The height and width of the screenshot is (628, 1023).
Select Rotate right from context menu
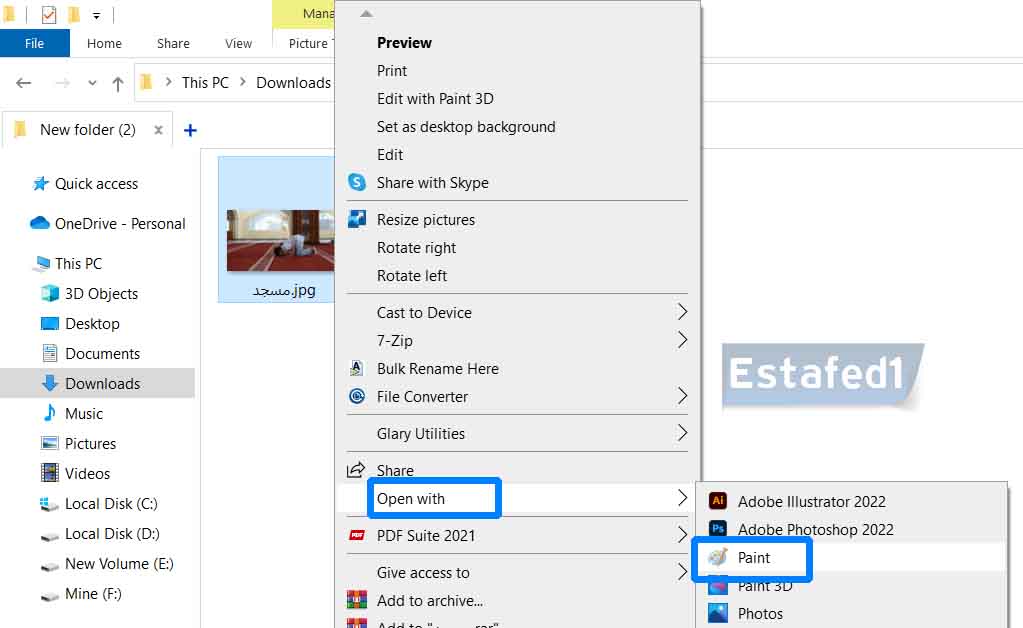(416, 248)
